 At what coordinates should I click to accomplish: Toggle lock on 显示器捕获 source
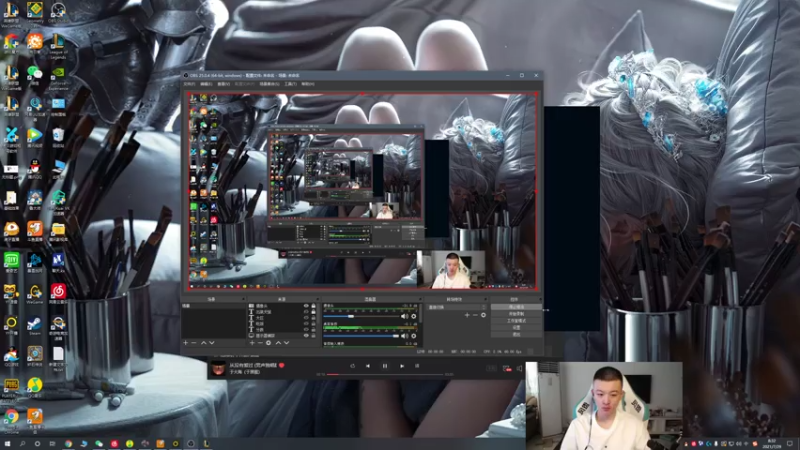(313, 336)
